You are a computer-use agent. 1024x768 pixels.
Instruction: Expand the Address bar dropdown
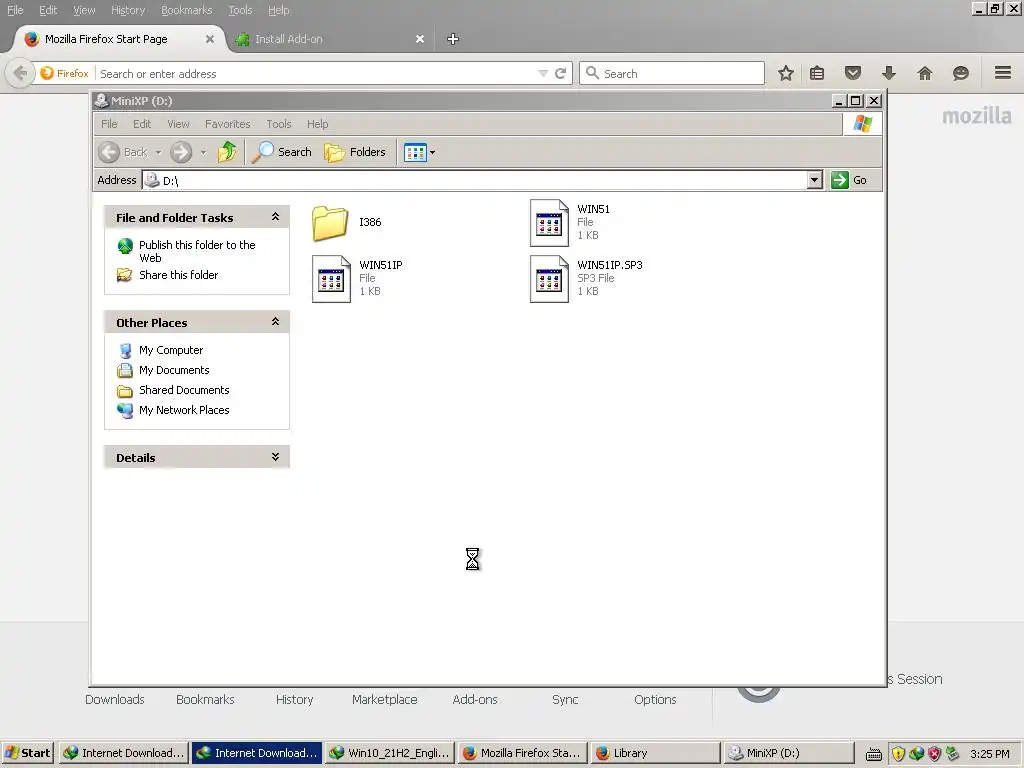click(814, 180)
